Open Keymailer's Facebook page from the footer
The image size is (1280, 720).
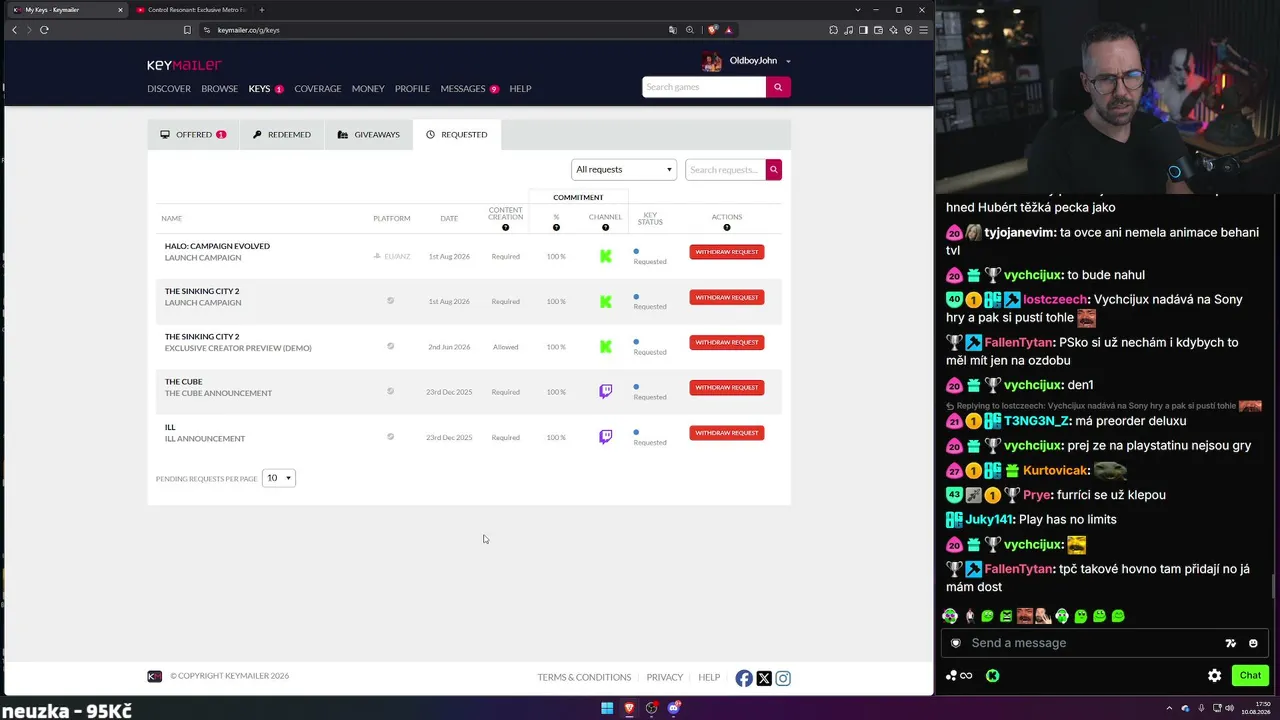744,678
